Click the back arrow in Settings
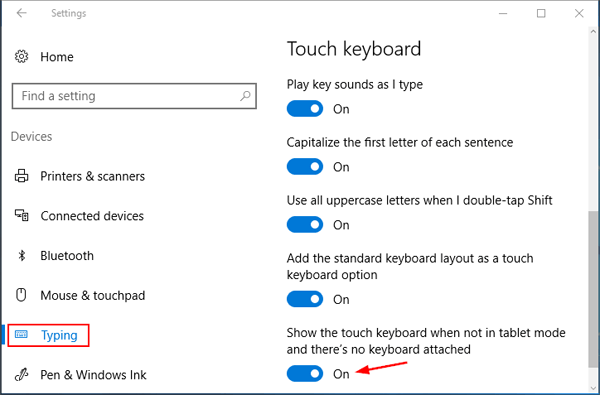This screenshot has width=600, height=395. click(x=21, y=13)
